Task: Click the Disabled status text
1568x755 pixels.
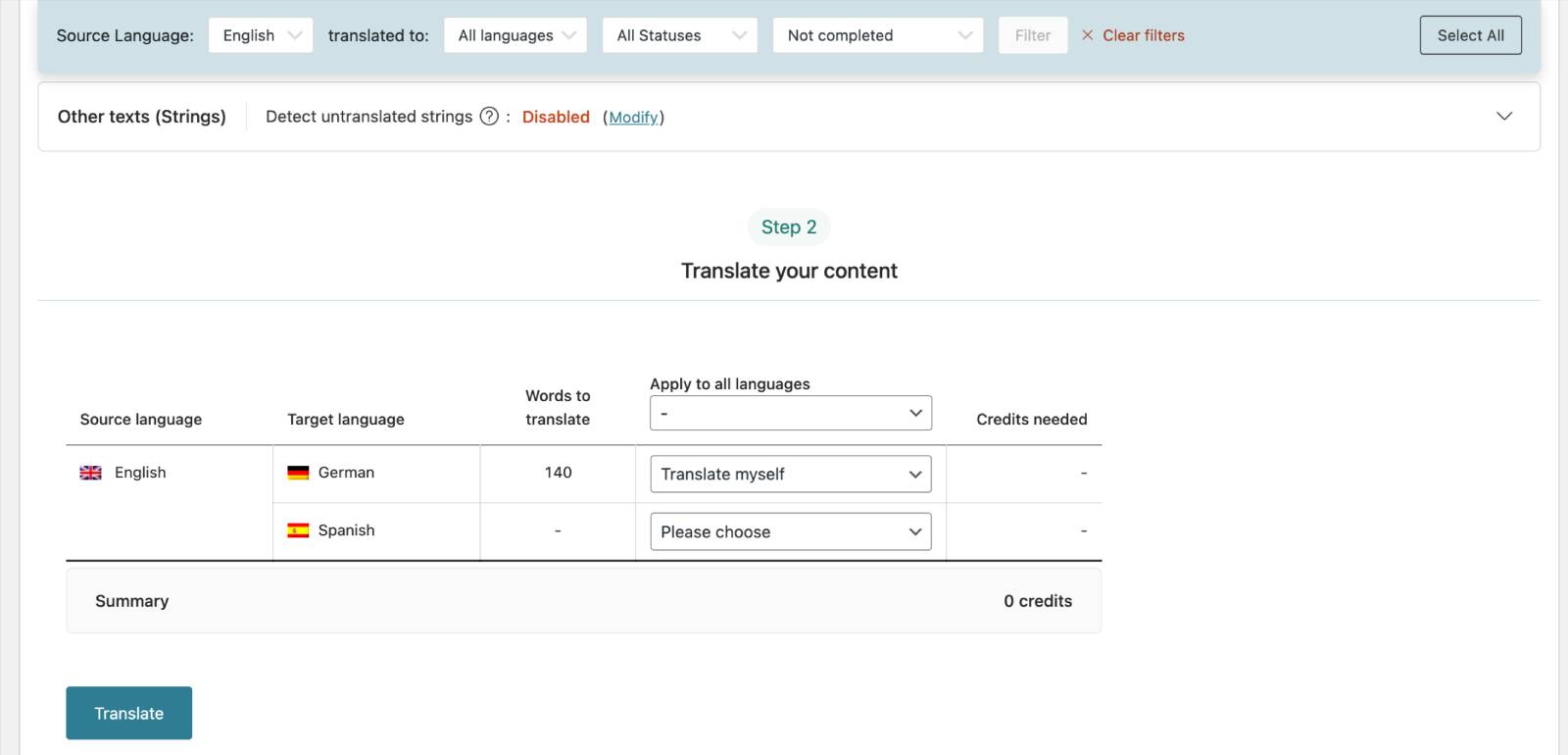Action: click(556, 117)
